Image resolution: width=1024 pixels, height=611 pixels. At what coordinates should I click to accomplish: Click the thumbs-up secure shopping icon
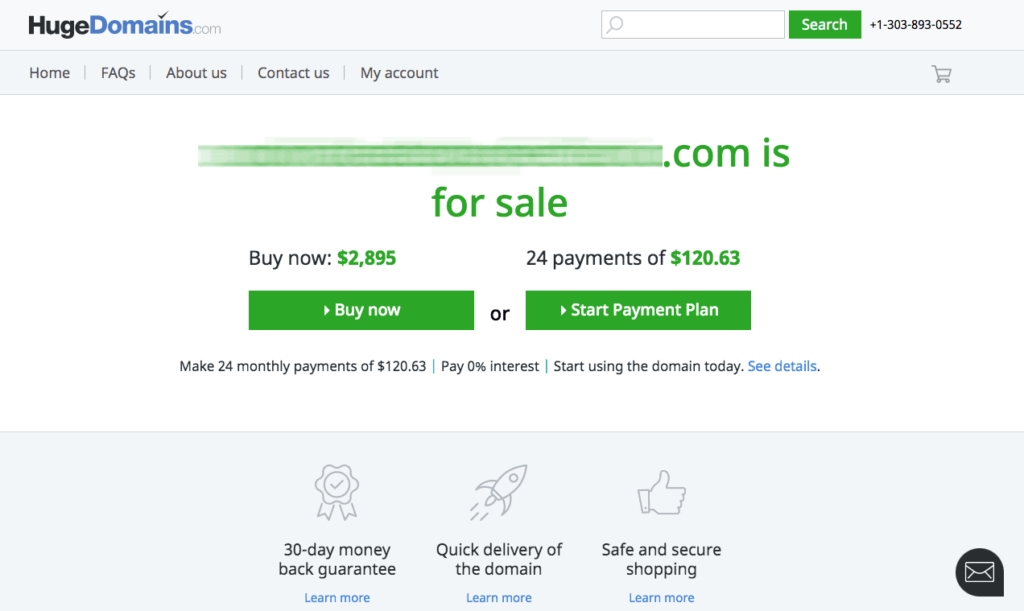(x=662, y=492)
